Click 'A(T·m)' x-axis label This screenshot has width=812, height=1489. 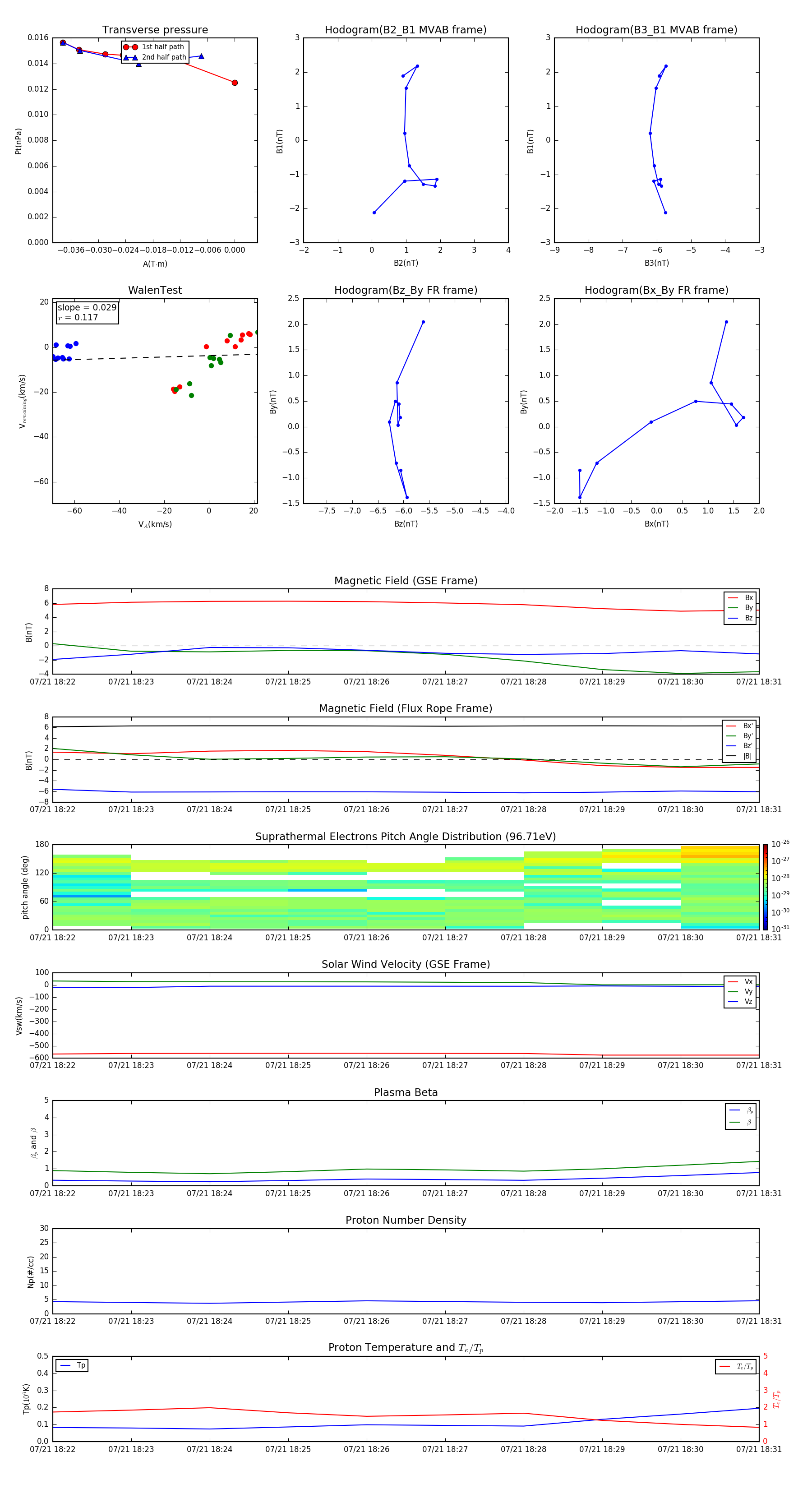(x=155, y=264)
